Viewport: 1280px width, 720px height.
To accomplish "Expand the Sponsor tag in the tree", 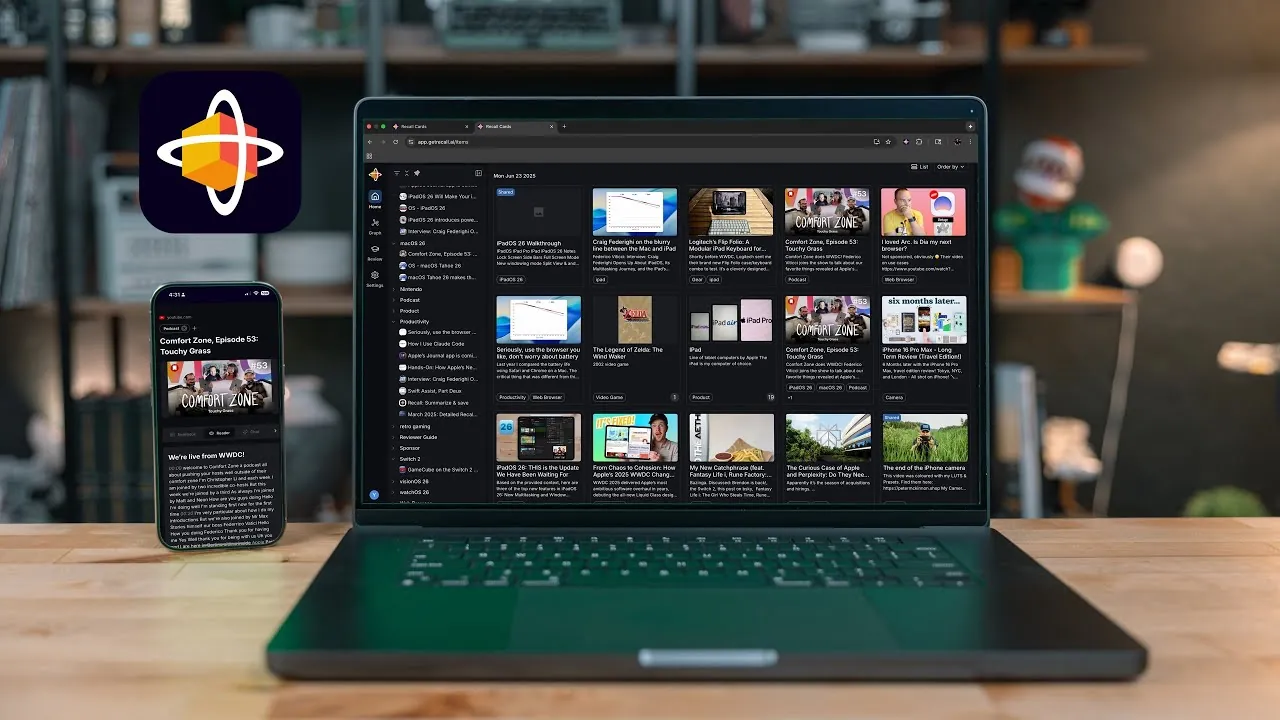I will [x=393, y=448].
